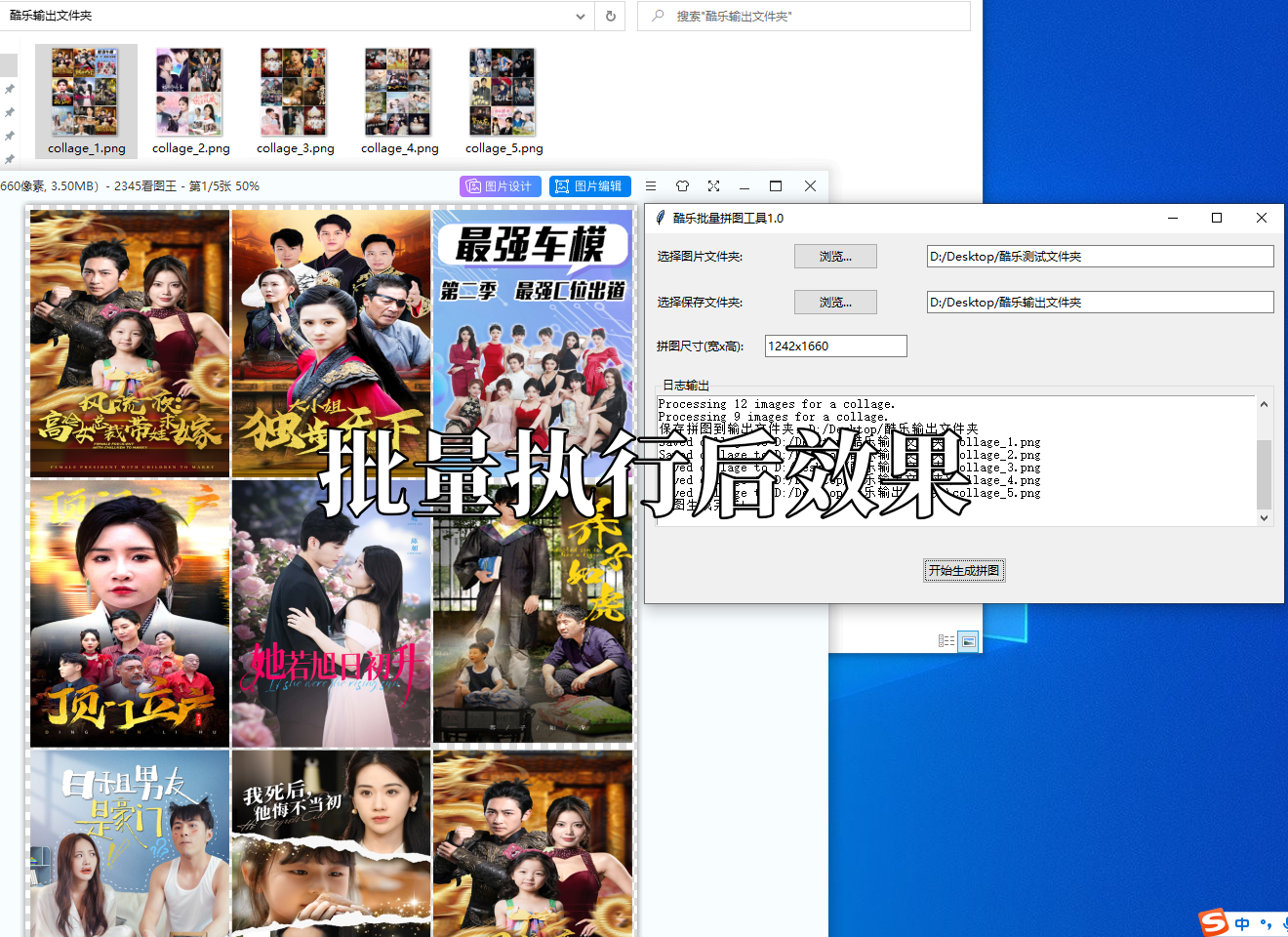
Task: Switch Explorer to details view
Action: coord(946,640)
